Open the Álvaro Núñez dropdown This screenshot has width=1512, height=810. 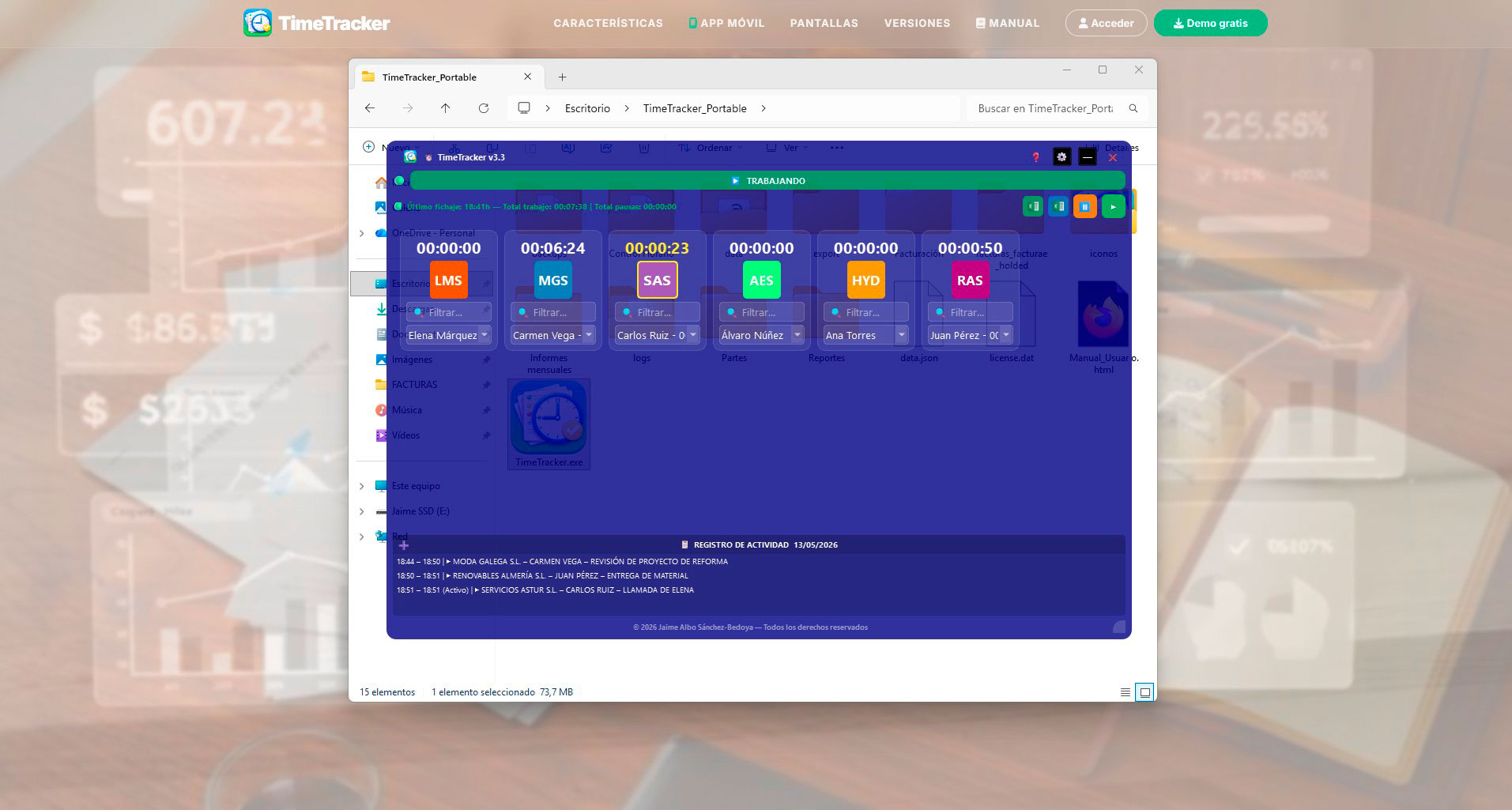pos(762,335)
